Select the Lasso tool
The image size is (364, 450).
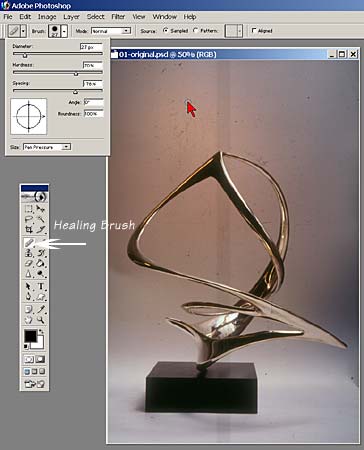pos(29,219)
